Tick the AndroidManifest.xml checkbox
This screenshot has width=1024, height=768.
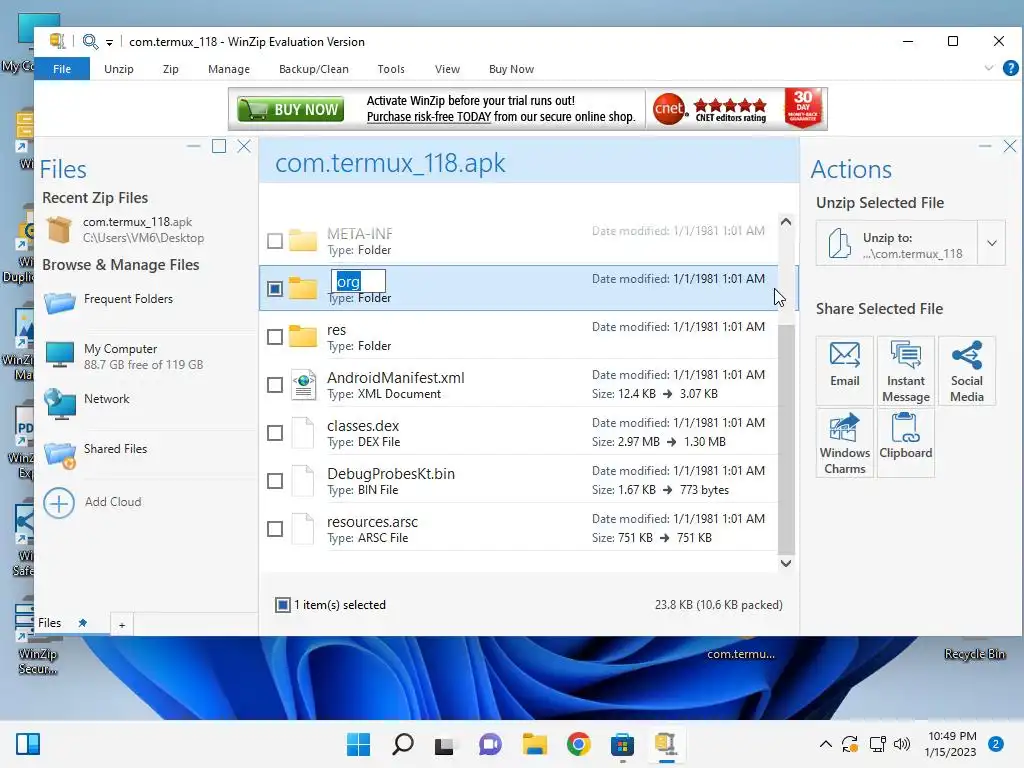point(275,385)
